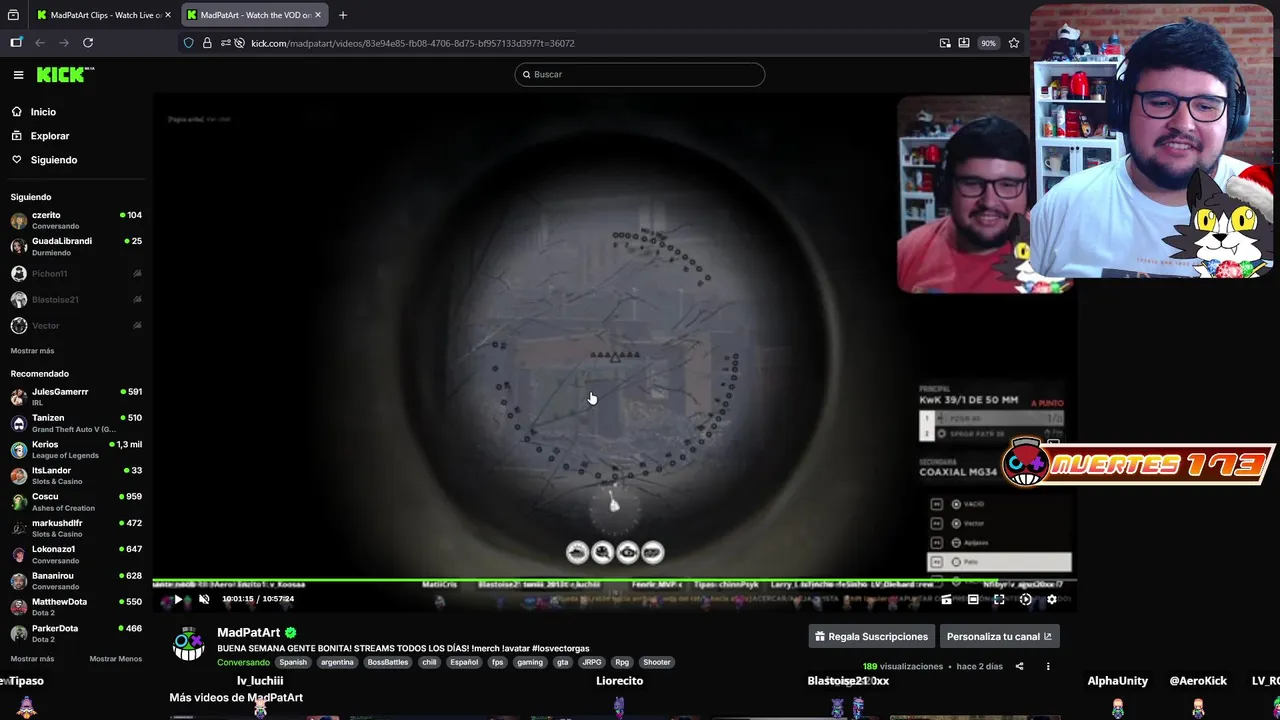
Task: Open Vector's channel in sidebar
Action: coord(76,325)
